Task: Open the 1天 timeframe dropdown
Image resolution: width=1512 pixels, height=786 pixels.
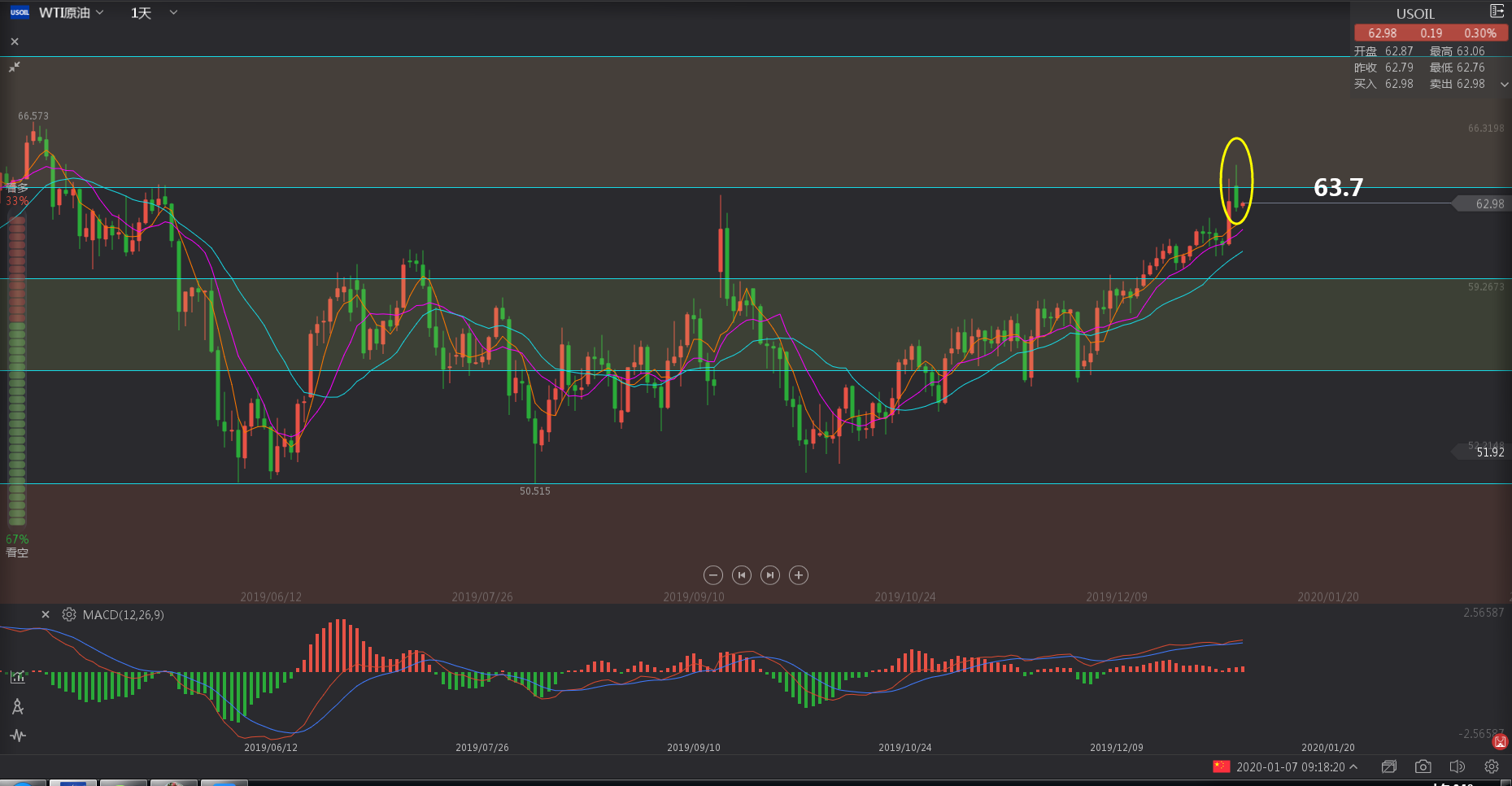Action: point(154,13)
